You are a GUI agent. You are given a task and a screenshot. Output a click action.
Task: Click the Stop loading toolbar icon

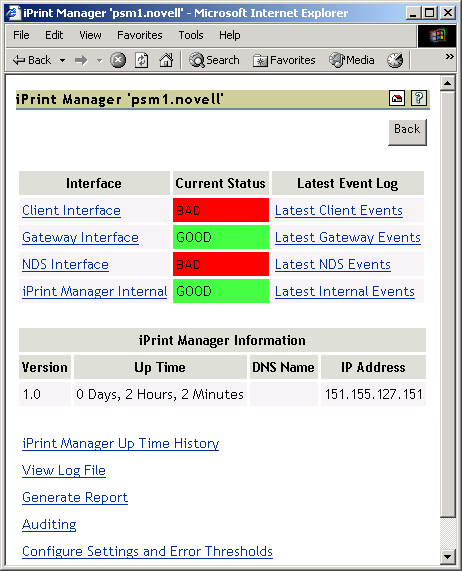118,60
